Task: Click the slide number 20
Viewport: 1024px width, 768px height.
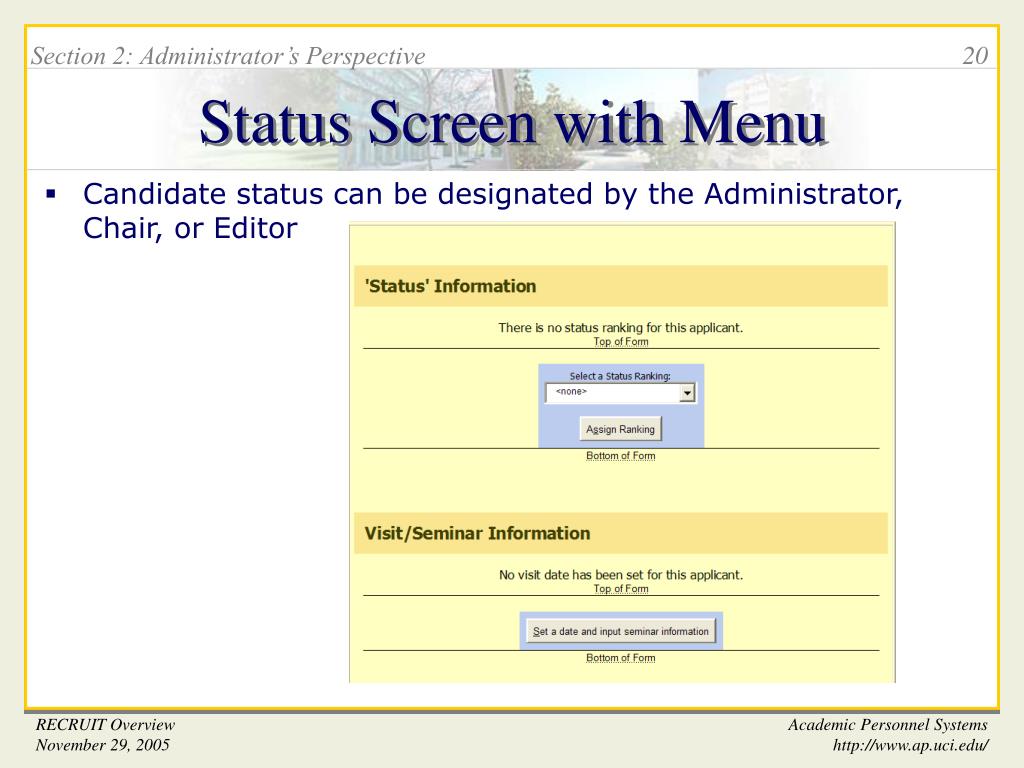Action: point(975,56)
